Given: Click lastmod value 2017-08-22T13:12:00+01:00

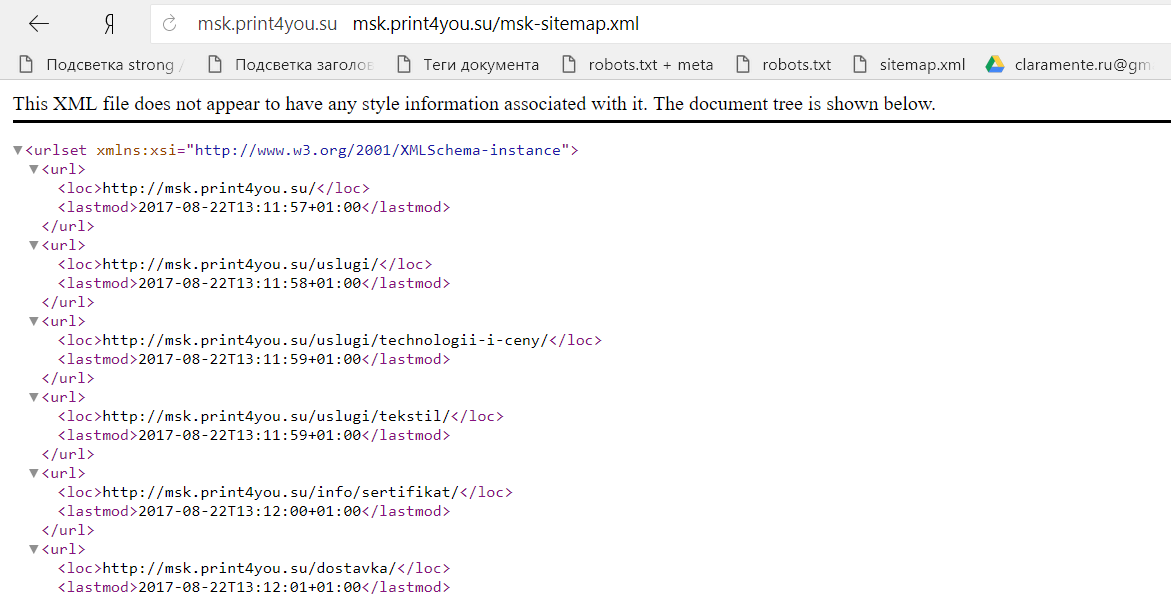Looking at the screenshot, I should click(249, 512).
